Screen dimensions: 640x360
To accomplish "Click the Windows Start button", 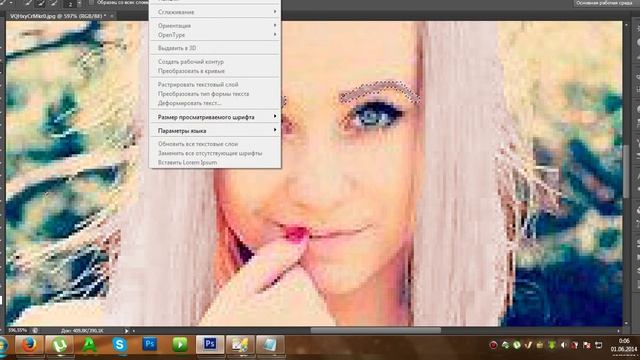I will (3, 345).
